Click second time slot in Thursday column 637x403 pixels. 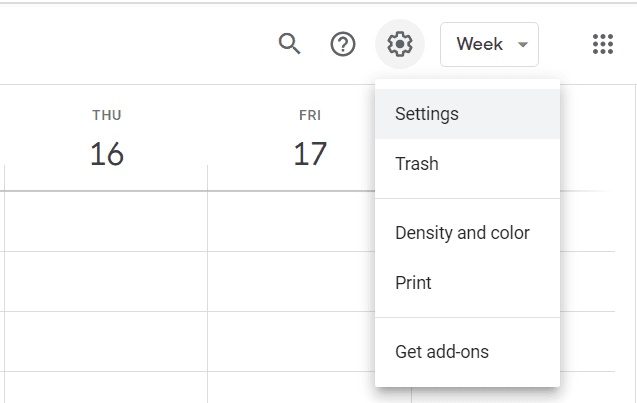click(106, 281)
